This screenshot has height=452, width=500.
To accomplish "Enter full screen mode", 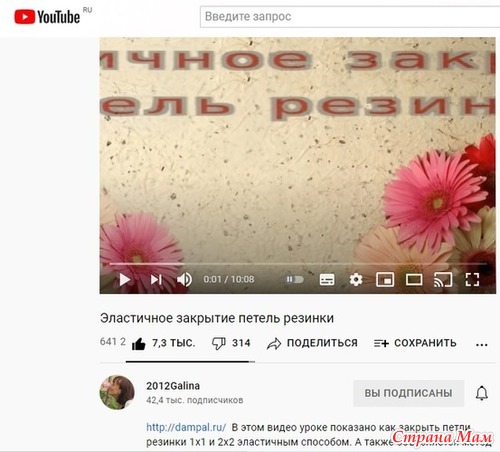I will point(472,279).
